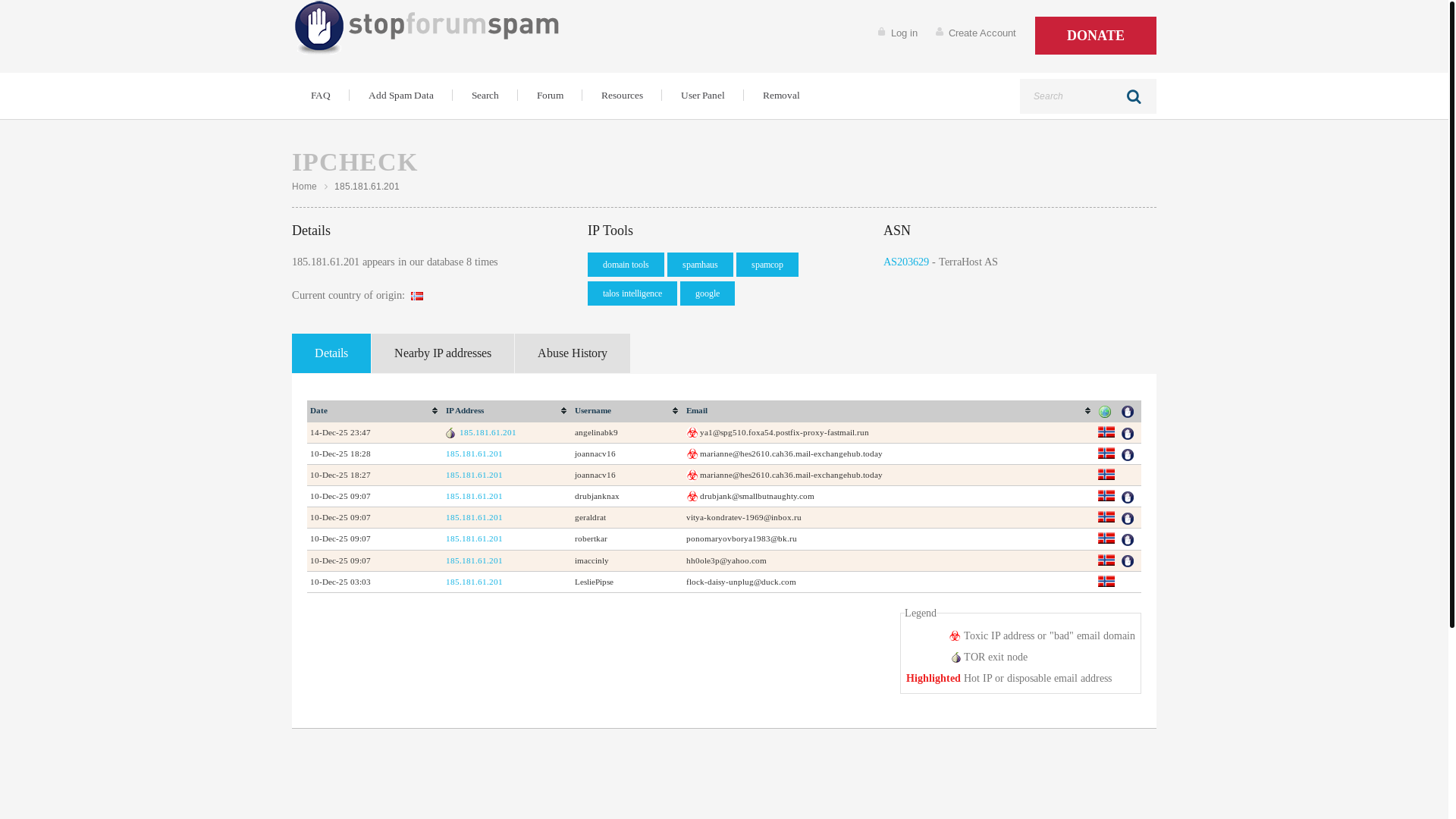The width and height of the screenshot is (1456, 819).
Task: Open the FAQ menu item
Action: tap(320, 96)
